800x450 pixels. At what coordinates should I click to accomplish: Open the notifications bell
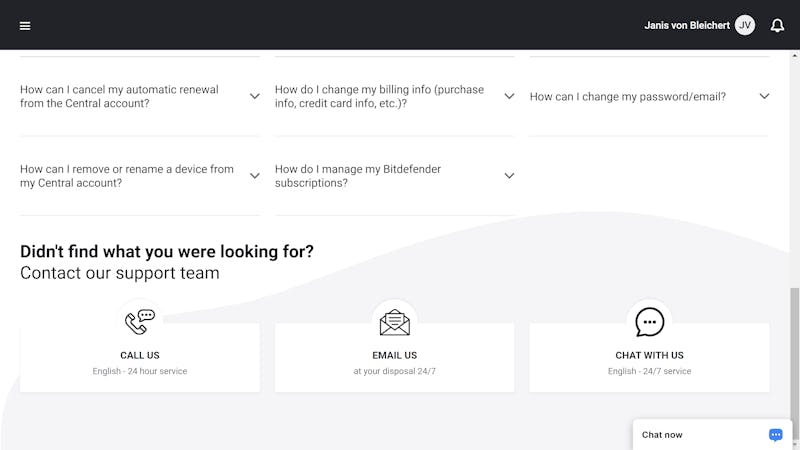pyautogui.click(x=777, y=26)
